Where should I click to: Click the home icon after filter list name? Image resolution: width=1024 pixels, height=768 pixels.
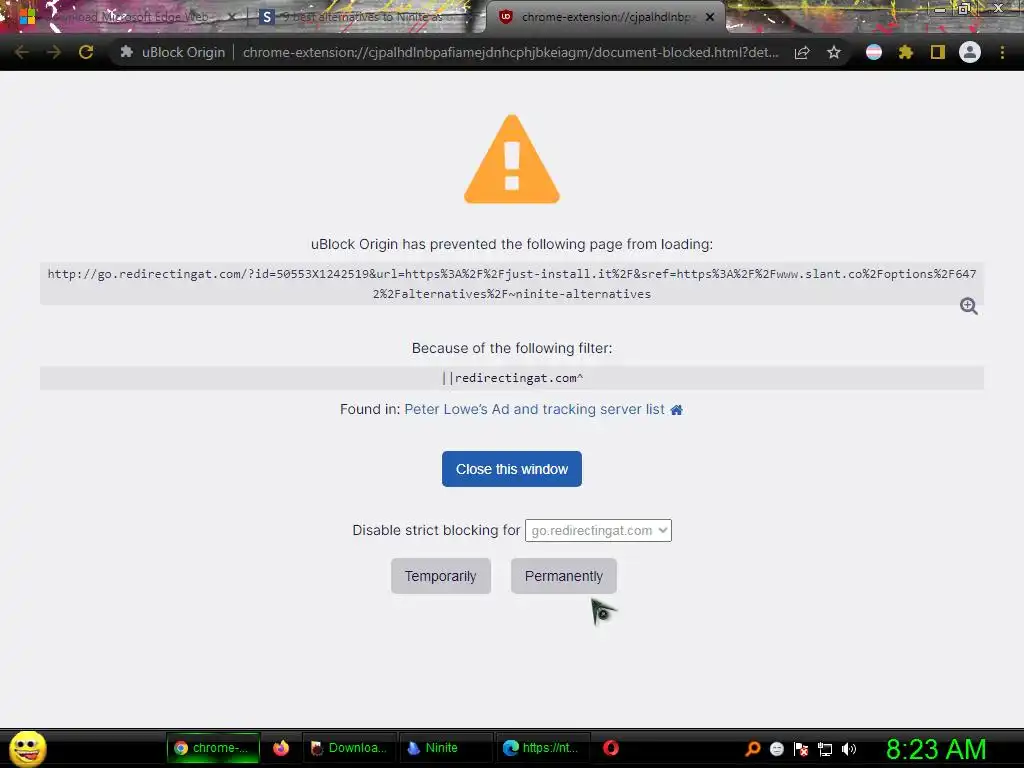(x=677, y=409)
